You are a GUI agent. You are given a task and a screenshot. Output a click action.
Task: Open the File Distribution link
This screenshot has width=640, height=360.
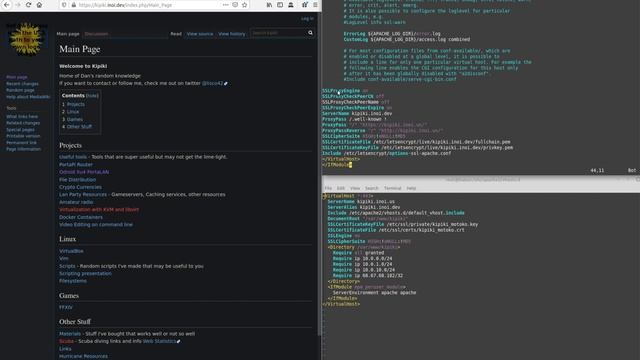[78, 180]
